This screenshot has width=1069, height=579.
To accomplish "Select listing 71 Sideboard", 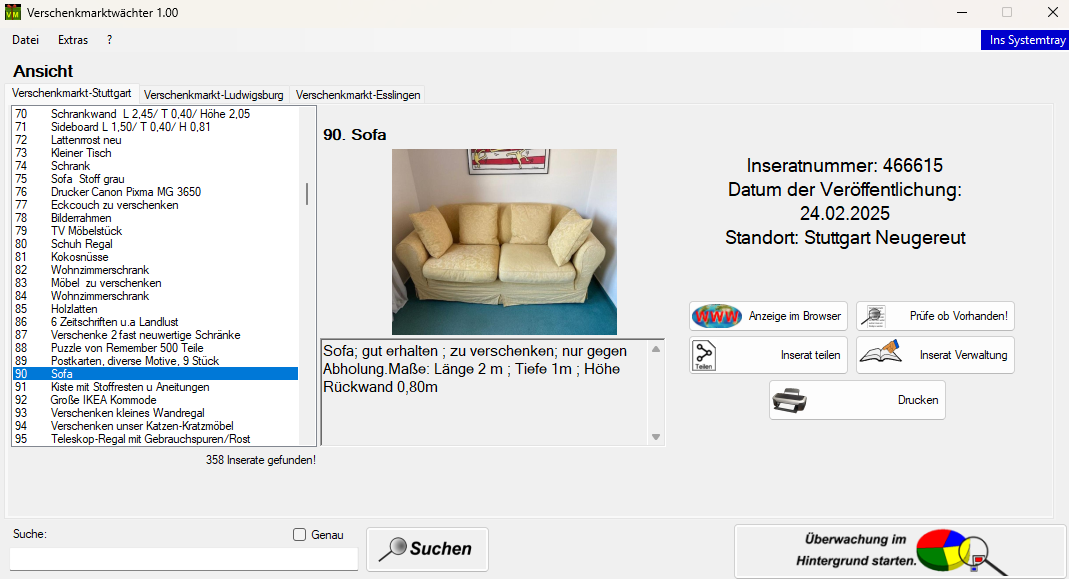I will [155, 127].
